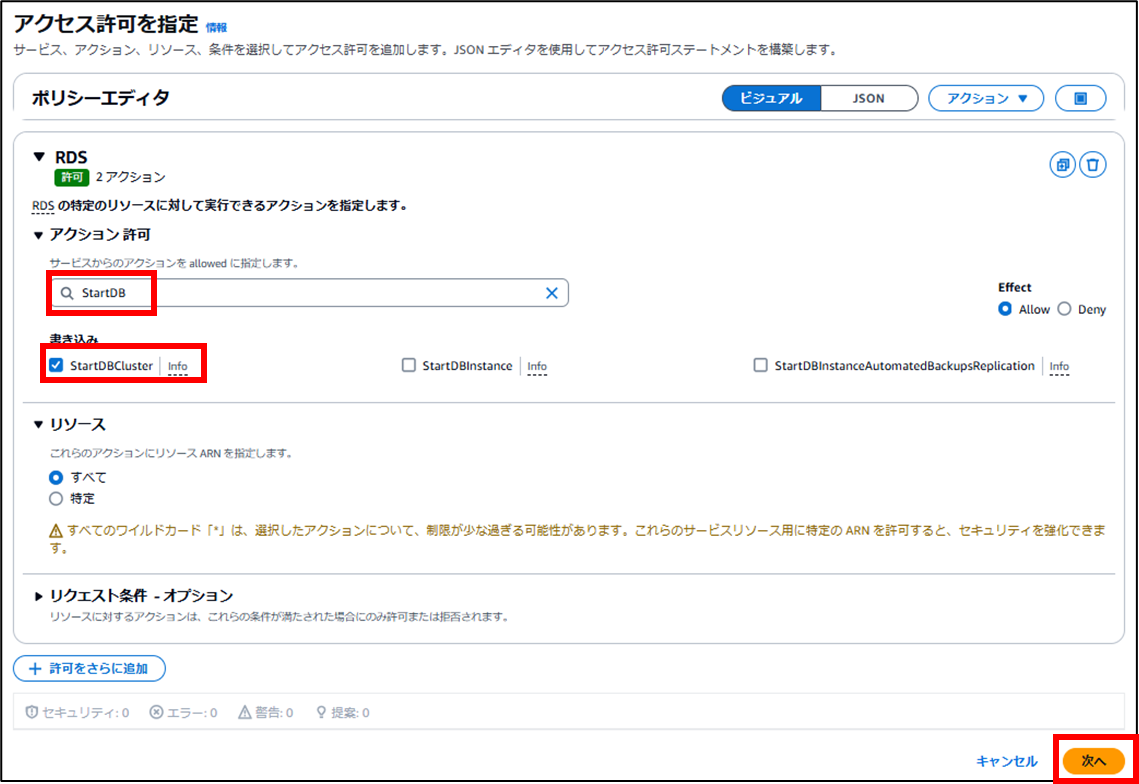The height and width of the screenshot is (784, 1139).
Task: Click the セキュリティ: 0 status text
Action: (x=85, y=712)
